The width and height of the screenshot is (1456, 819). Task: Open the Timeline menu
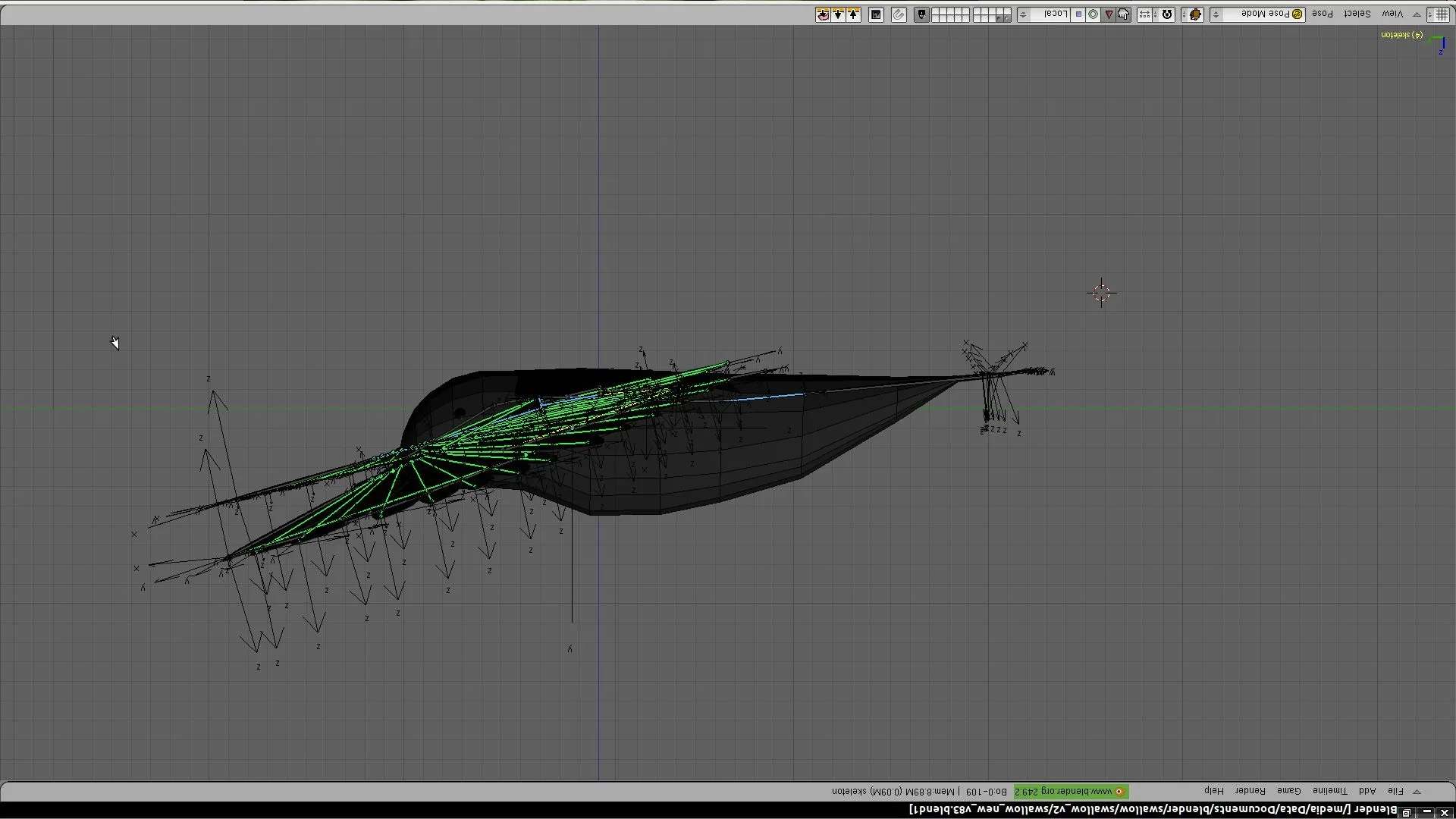coord(1330,791)
